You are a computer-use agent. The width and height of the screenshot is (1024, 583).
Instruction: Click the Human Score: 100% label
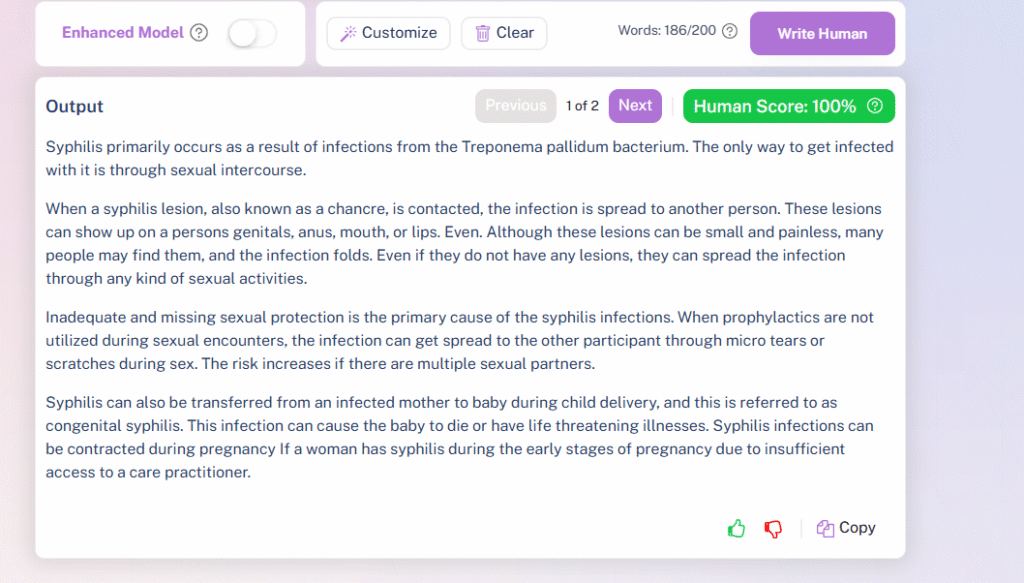point(774,106)
